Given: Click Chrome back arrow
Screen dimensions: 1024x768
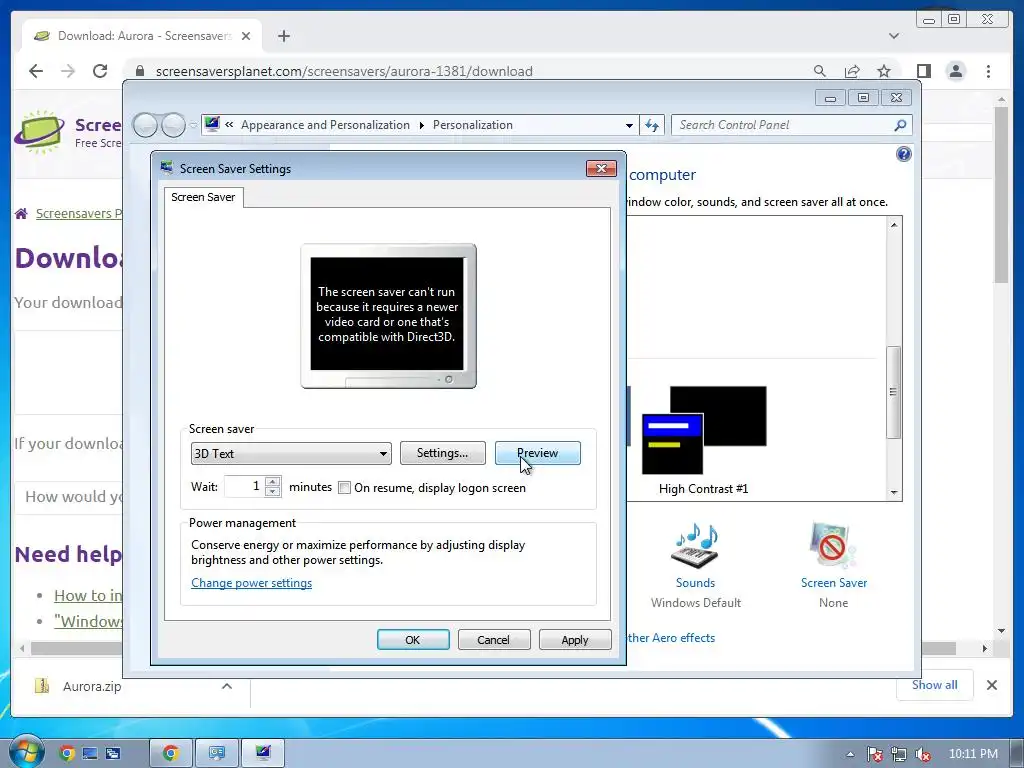Looking at the screenshot, I should (x=36, y=71).
